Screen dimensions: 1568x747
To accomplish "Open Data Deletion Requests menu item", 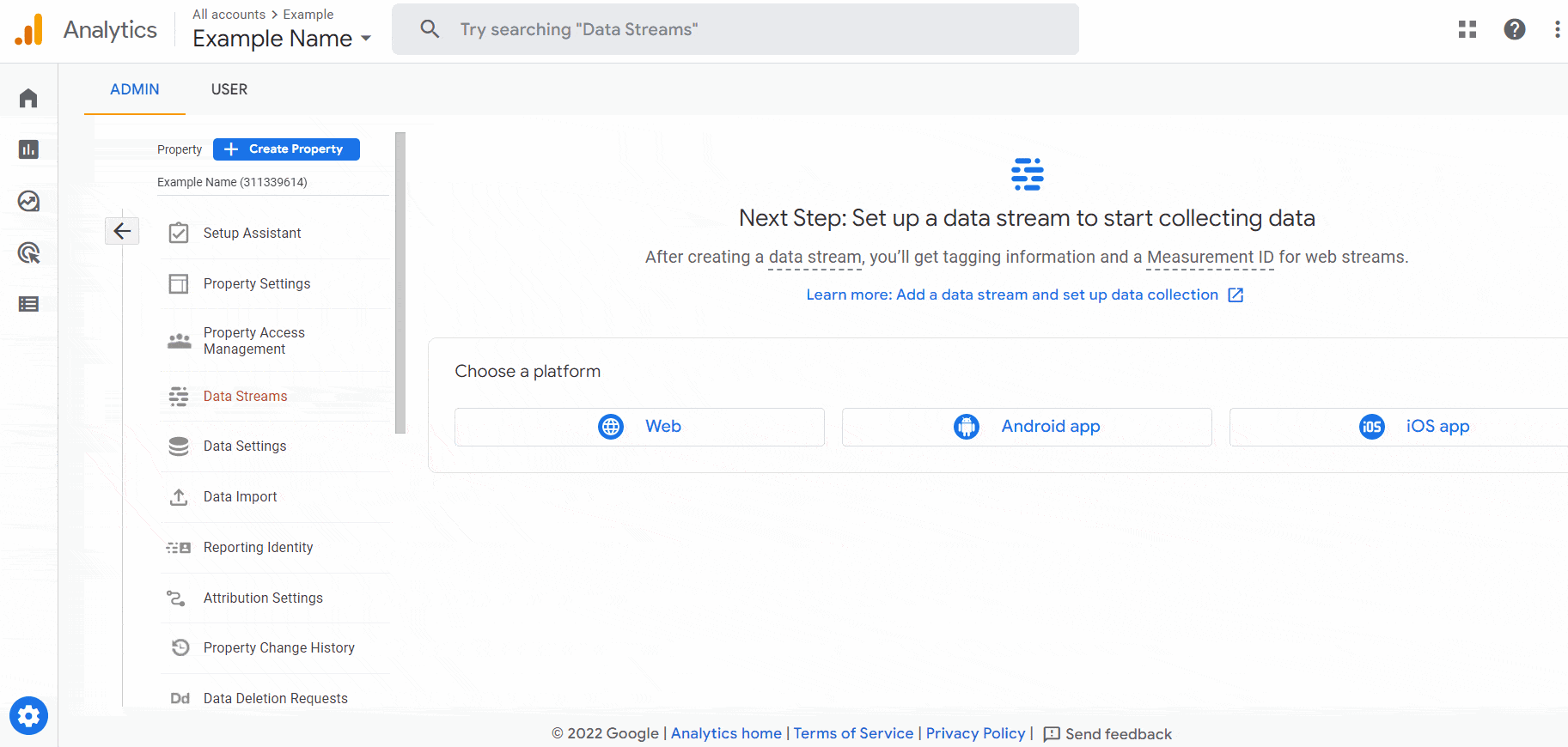I will click(x=275, y=698).
